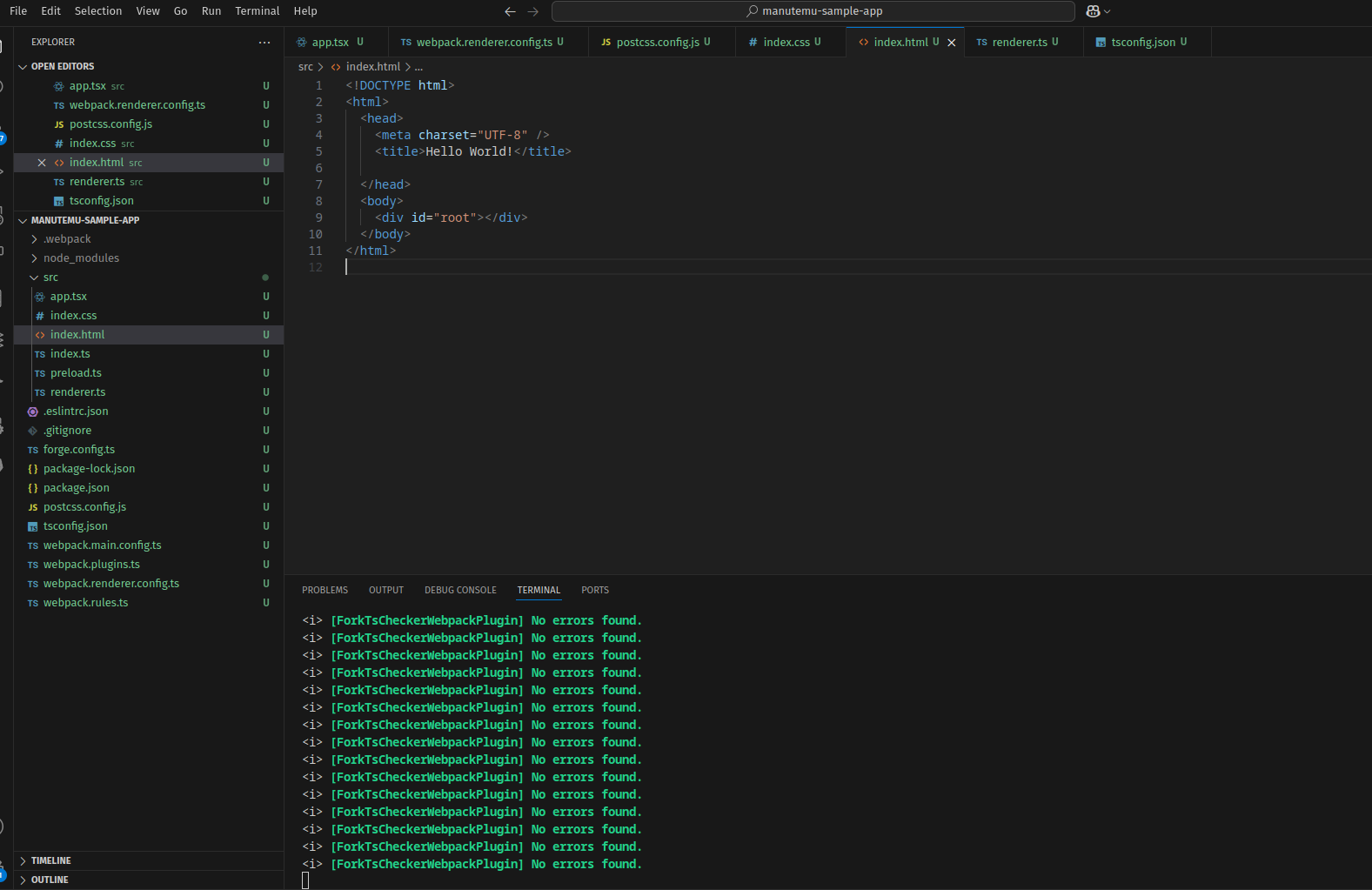Open renderer.ts in the src folder tree
Viewport: 1372px width, 890px height.
148,392
